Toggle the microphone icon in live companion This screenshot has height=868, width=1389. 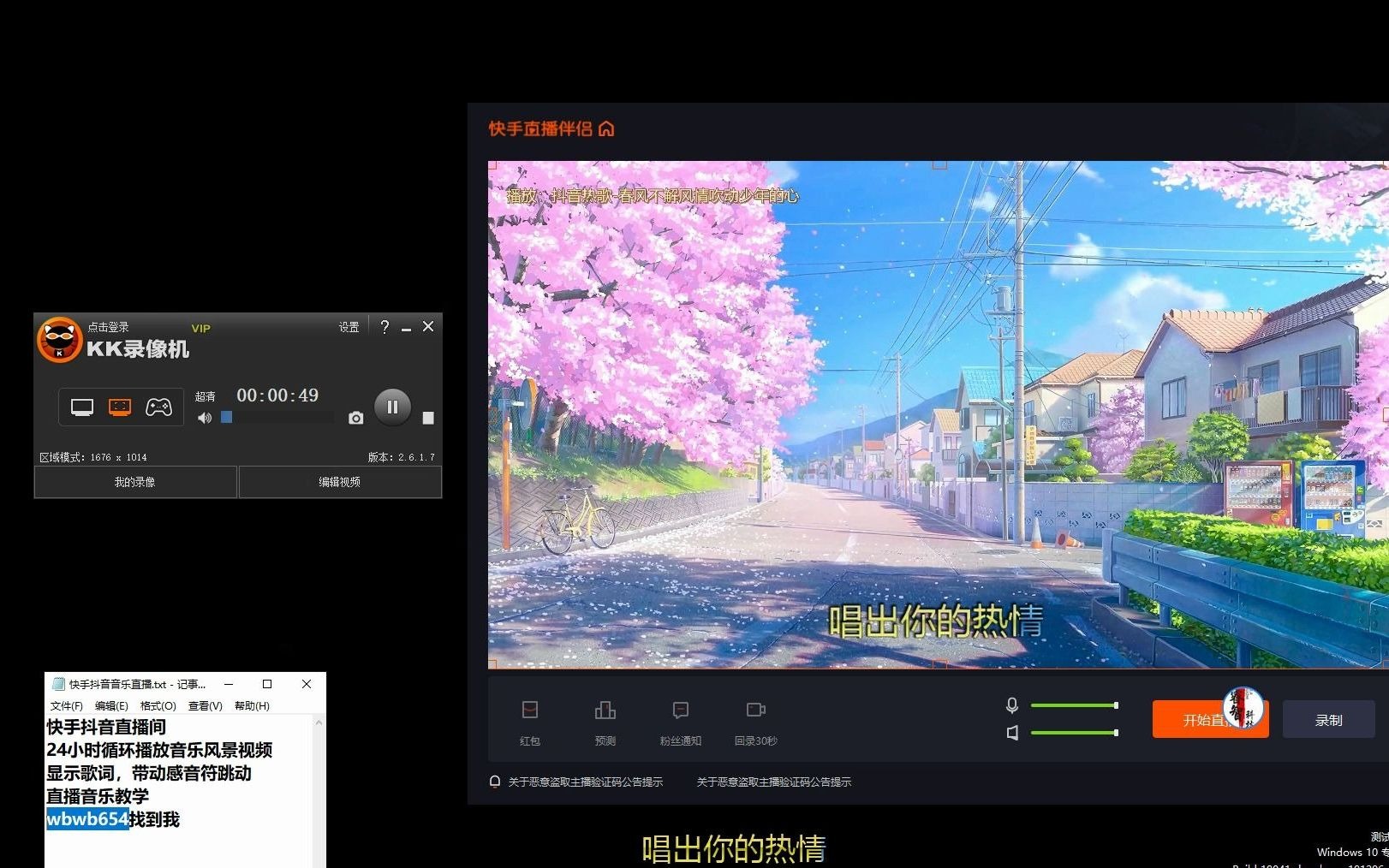1011,705
